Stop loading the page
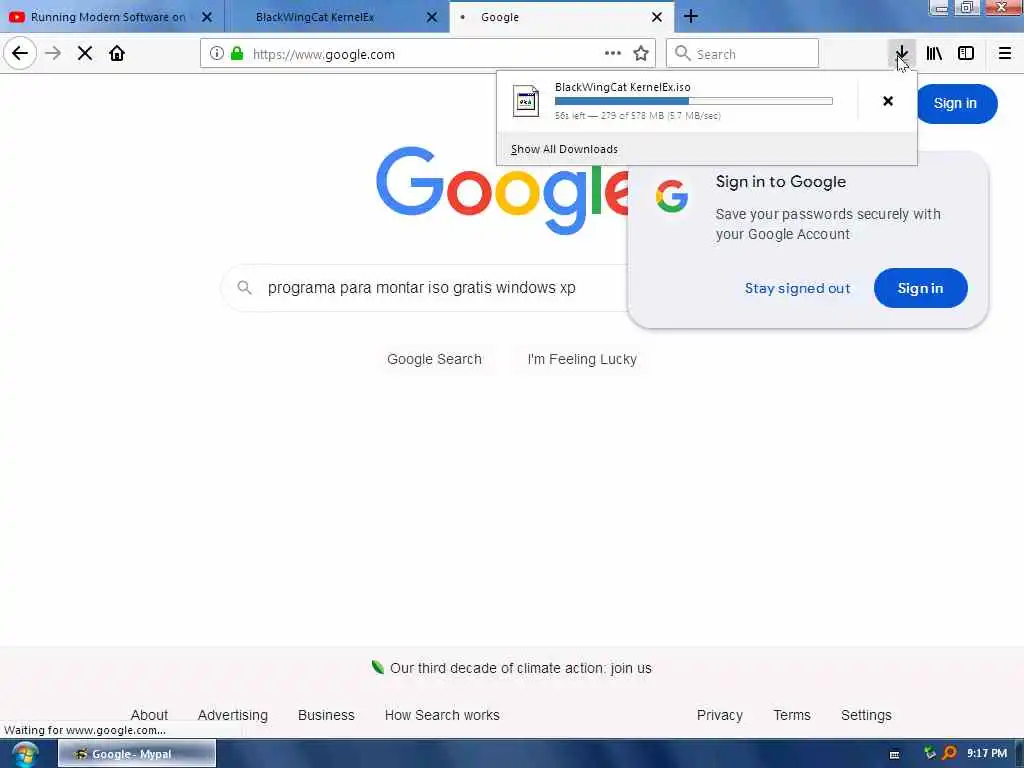Image resolution: width=1024 pixels, height=768 pixels. pyautogui.click(x=85, y=54)
